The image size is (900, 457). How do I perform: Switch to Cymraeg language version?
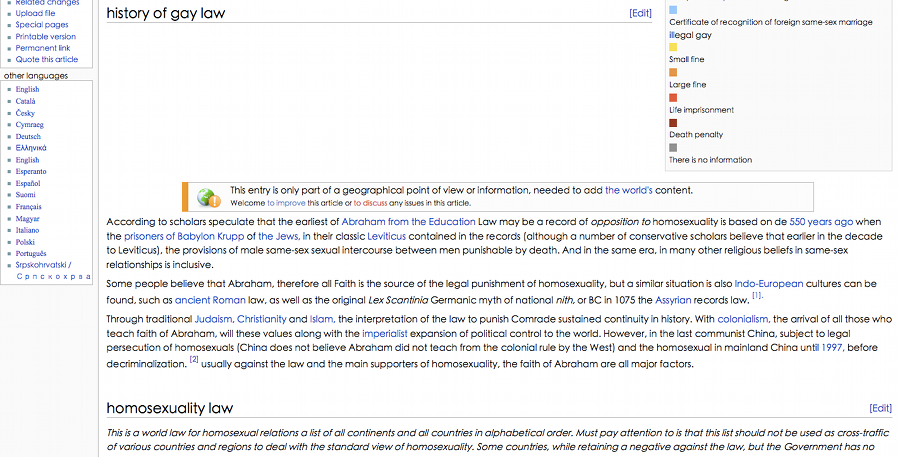click(29, 125)
